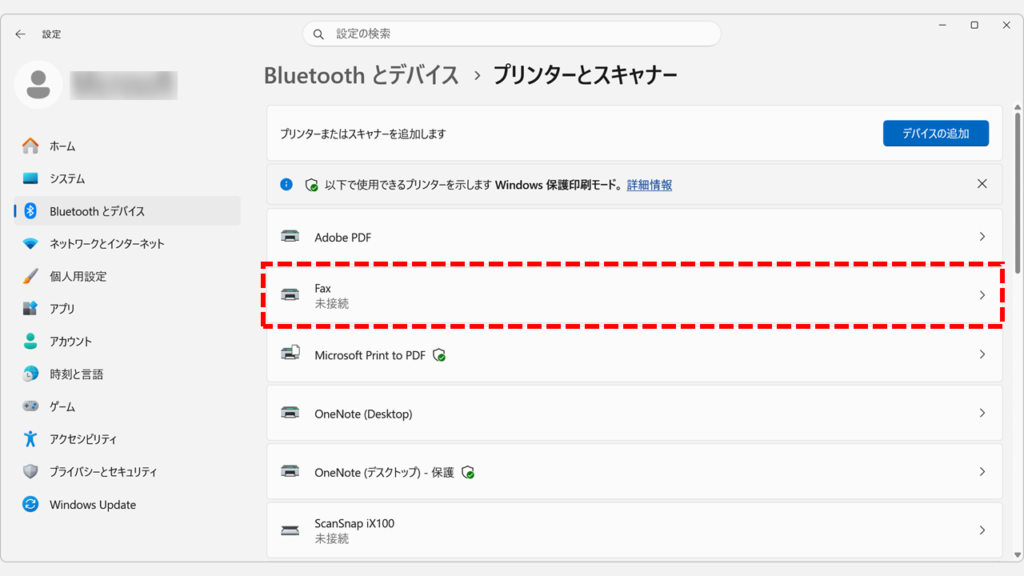This screenshot has width=1024, height=576.
Task: Open OneNote (Desktop) row chevron
Action: (982, 413)
